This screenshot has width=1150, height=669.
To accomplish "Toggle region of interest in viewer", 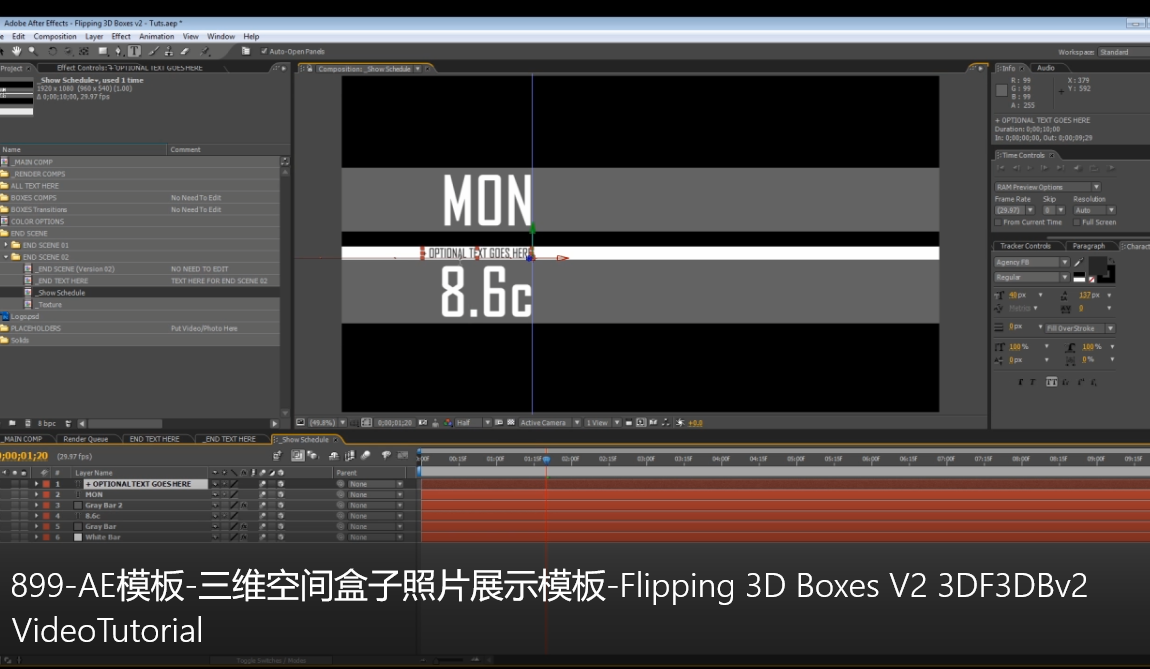I will [499, 423].
